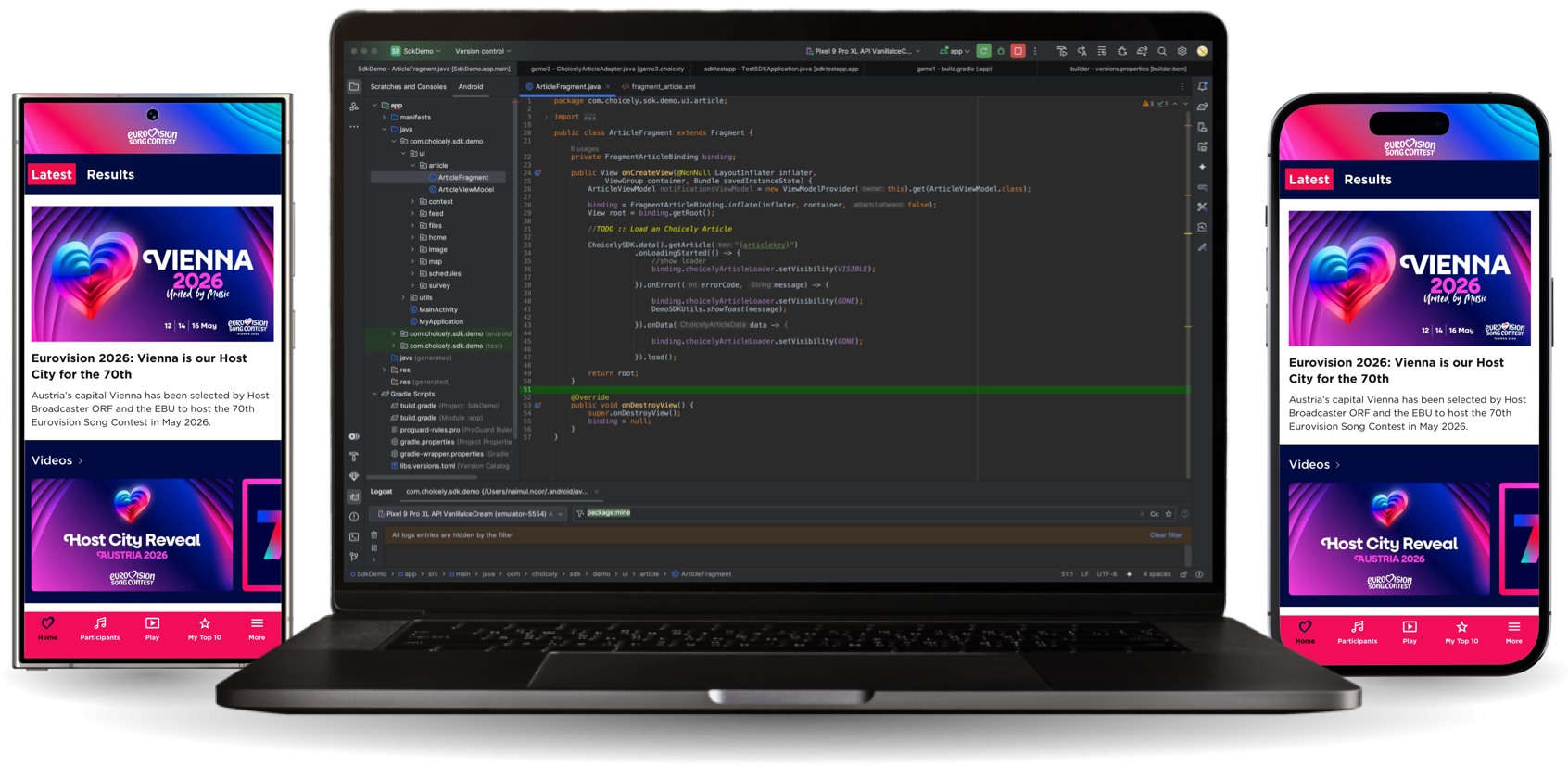This screenshot has height=779, width=1568.
Task: Open the Git tool window icon
Action: click(x=354, y=557)
